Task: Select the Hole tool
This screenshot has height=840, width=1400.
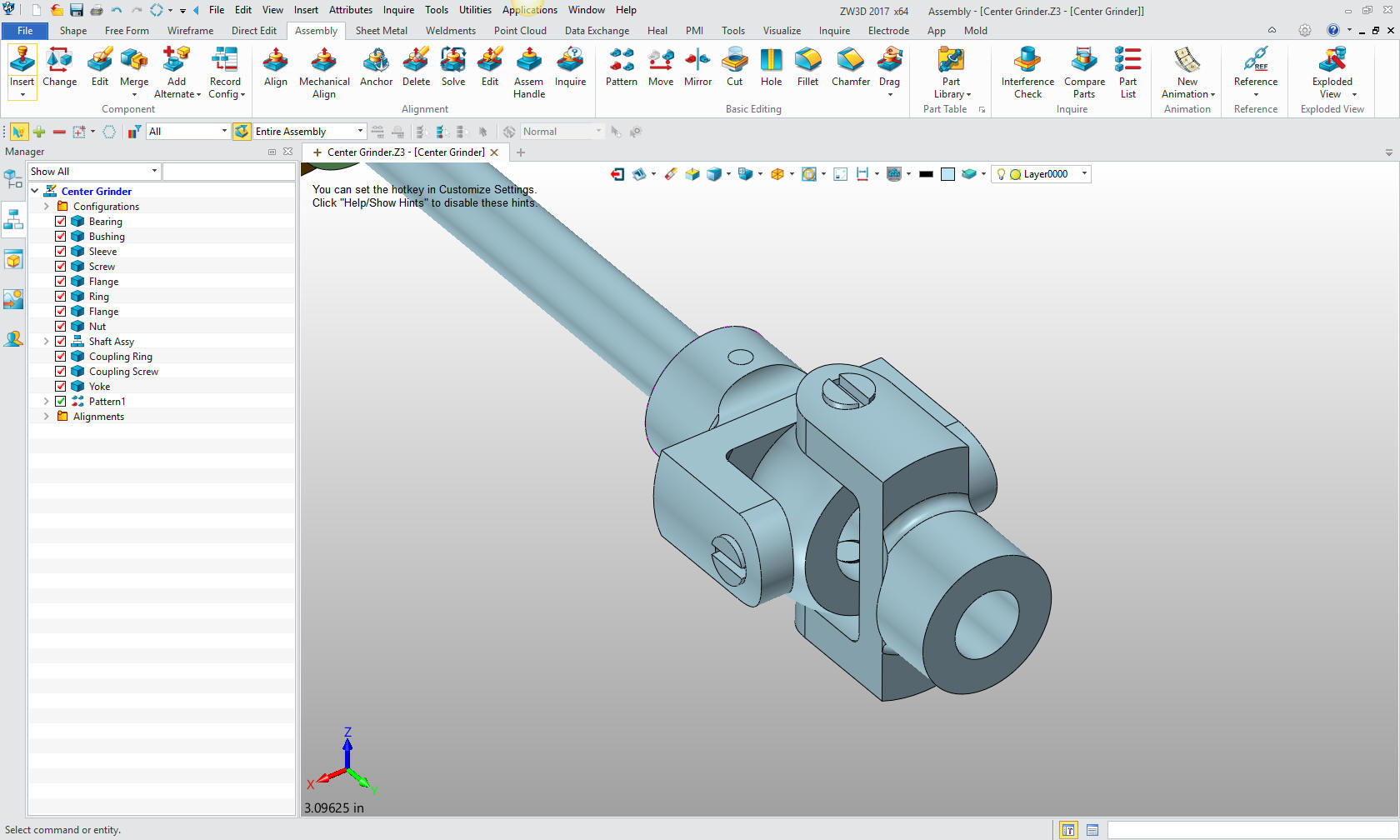Action: (771, 67)
